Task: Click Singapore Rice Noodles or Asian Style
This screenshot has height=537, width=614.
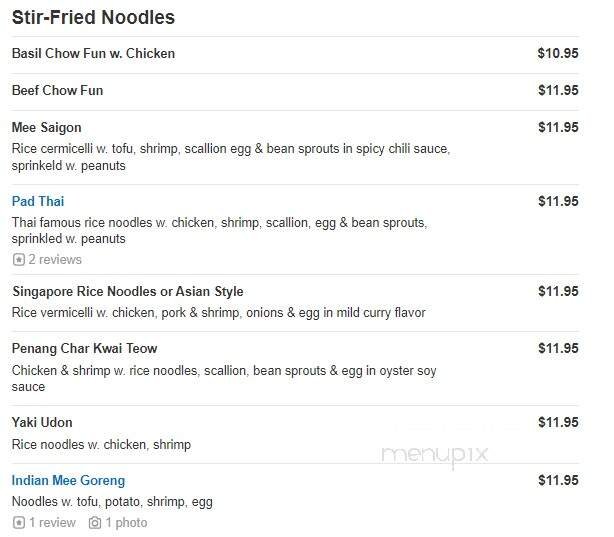Action: point(127,291)
